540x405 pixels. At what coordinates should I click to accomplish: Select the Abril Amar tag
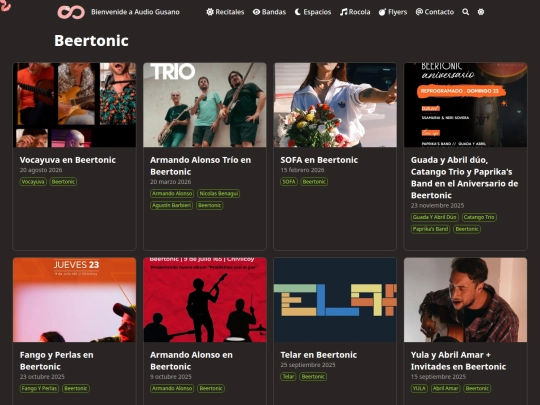tap(445, 388)
